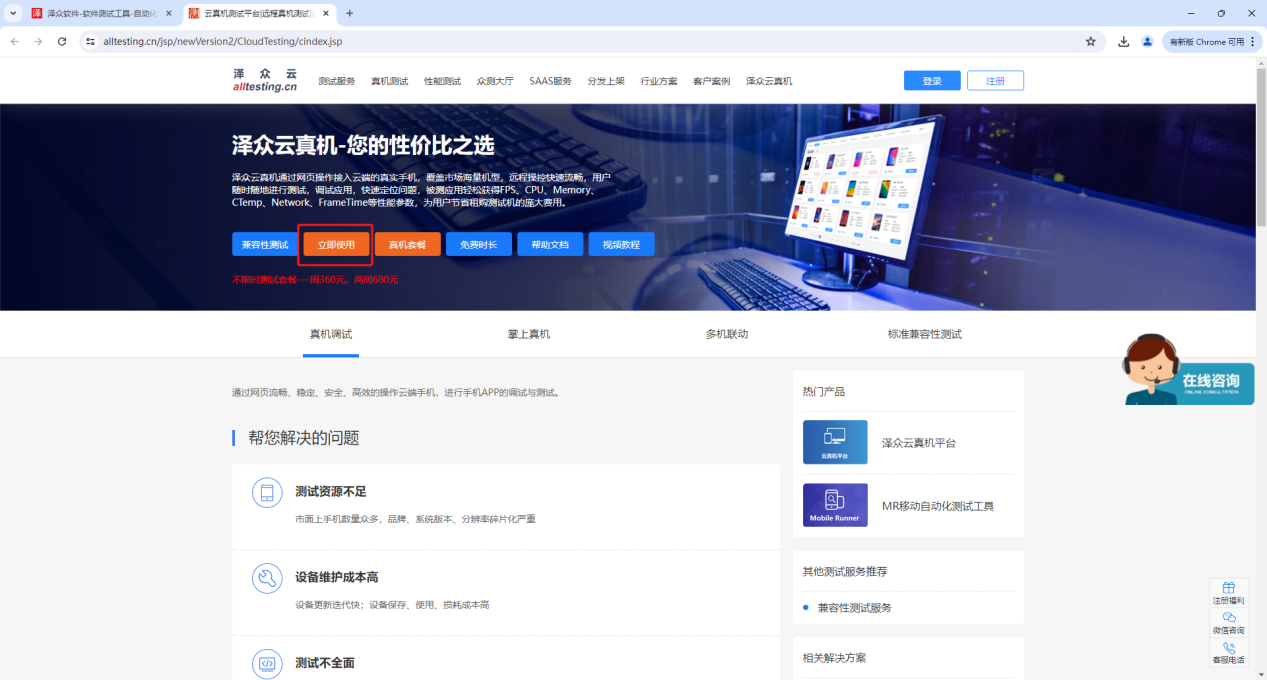This screenshot has height=680, width=1267.
Task: Reload the page
Action: [62, 42]
